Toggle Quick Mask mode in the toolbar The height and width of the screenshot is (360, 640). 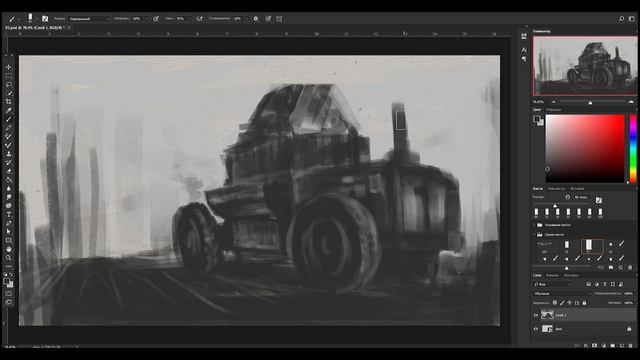(x=9, y=293)
